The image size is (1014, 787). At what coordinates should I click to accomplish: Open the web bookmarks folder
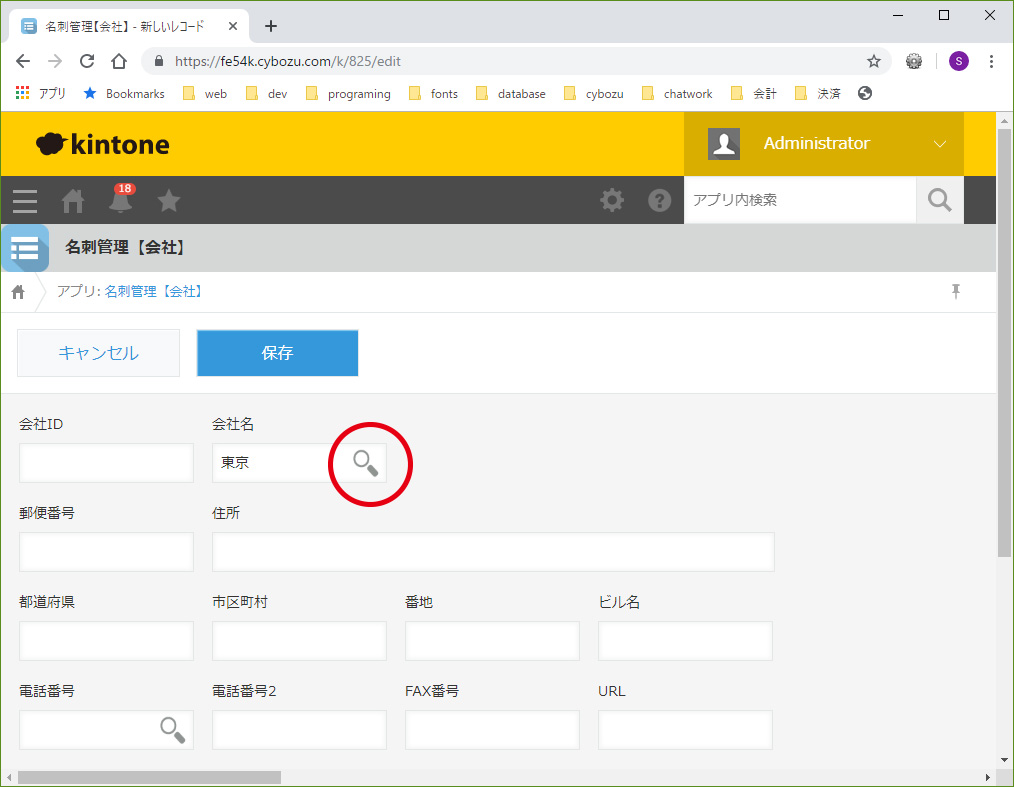pos(205,94)
